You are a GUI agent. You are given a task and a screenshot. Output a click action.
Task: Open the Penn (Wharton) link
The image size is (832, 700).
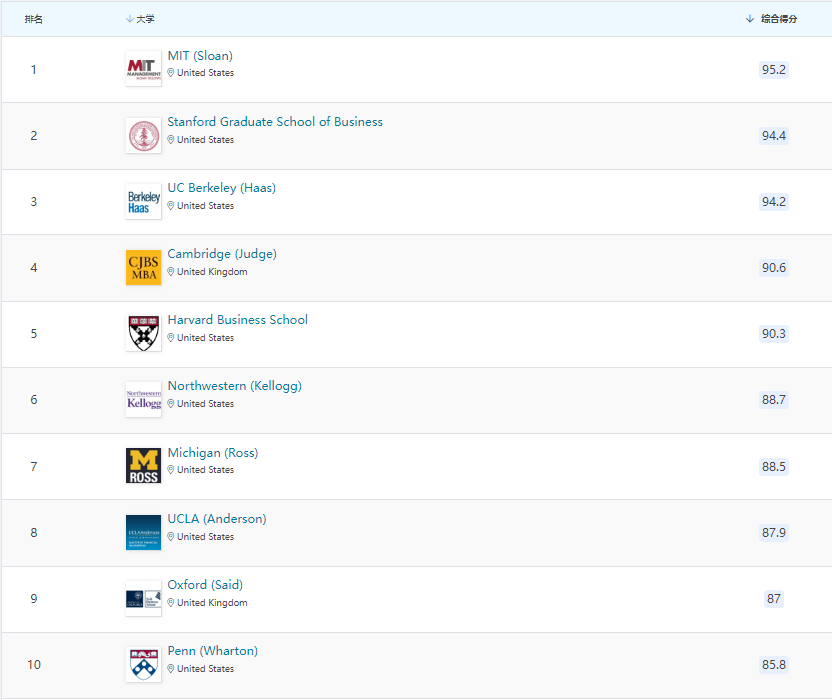[x=213, y=651]
